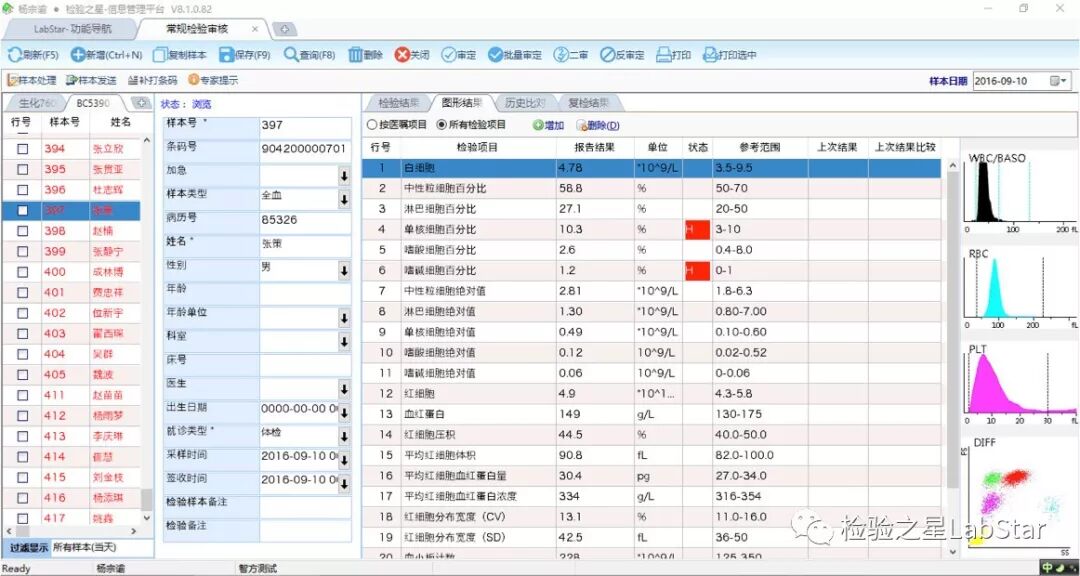Open 样本处理 sample processing
Screen dimensions: 1080x576
[32, 81]
